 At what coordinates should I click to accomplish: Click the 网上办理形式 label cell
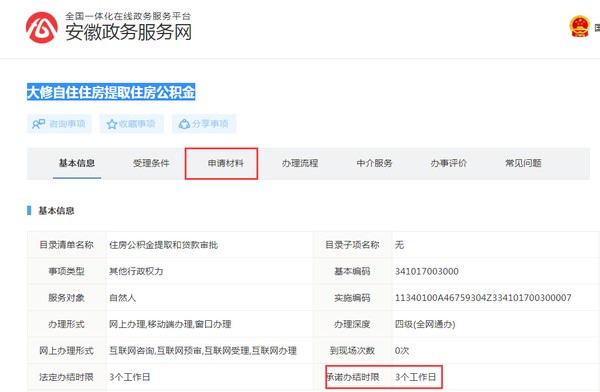pos(67,351)
